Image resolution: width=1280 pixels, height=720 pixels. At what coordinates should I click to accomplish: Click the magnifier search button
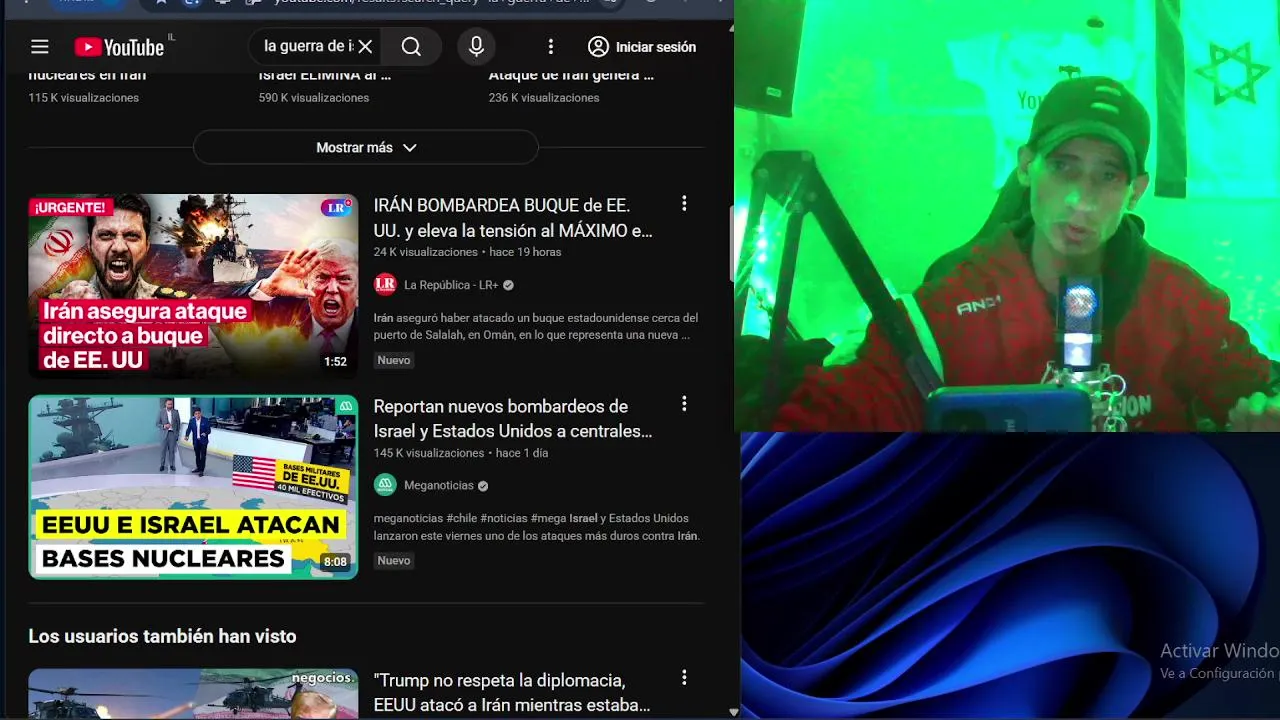pyautogui.click(x=411, y=47)
